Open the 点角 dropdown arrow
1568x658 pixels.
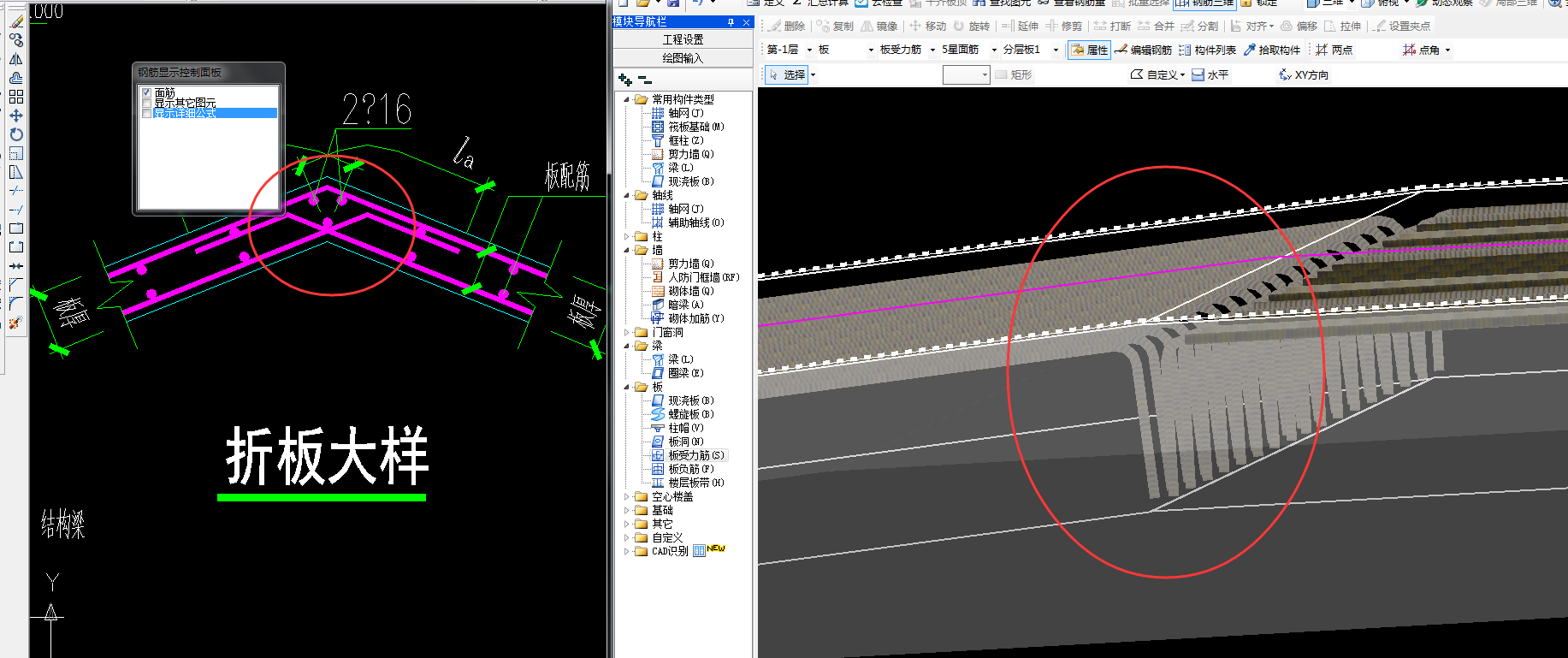pos(1447,50)
